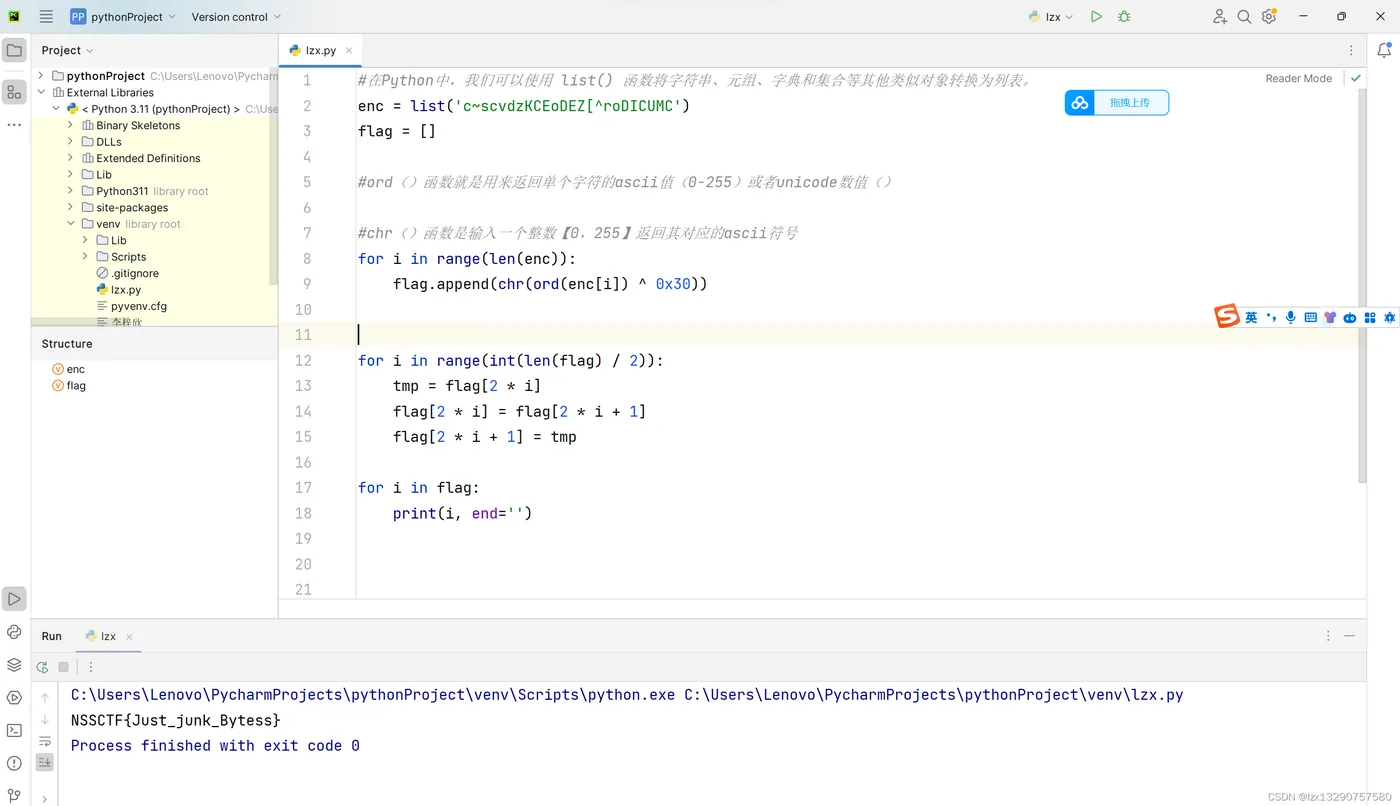Toggle scroll-to-end in Run console

coord(45,762)
